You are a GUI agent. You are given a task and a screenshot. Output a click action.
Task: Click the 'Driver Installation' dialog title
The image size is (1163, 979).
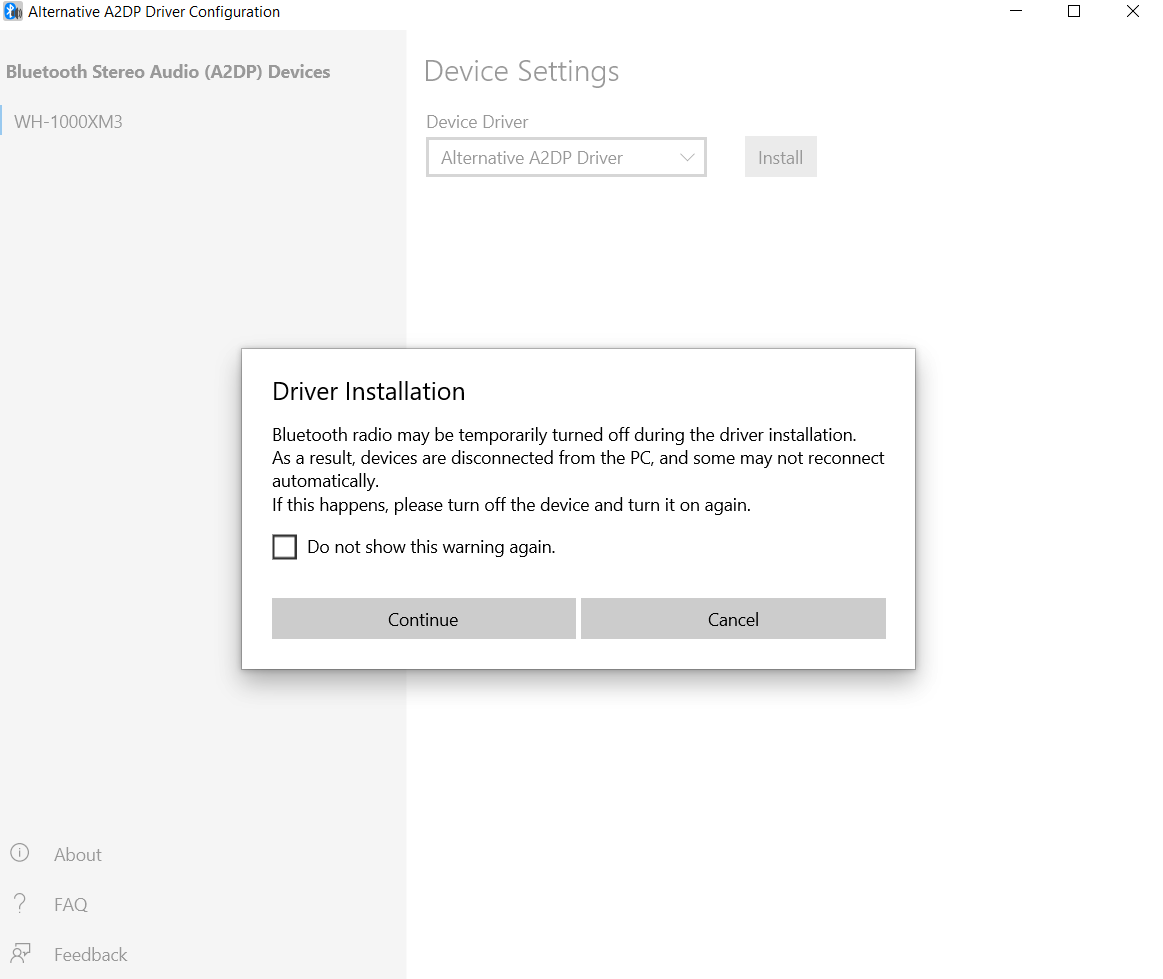[x=369, y=391]
